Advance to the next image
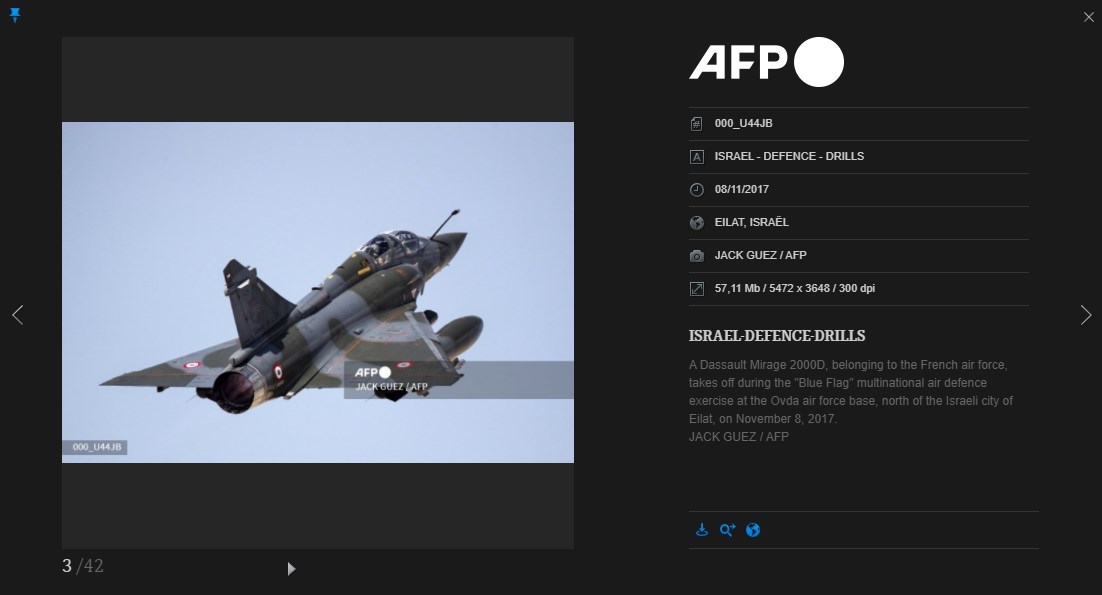 (x=1085, y=315)
